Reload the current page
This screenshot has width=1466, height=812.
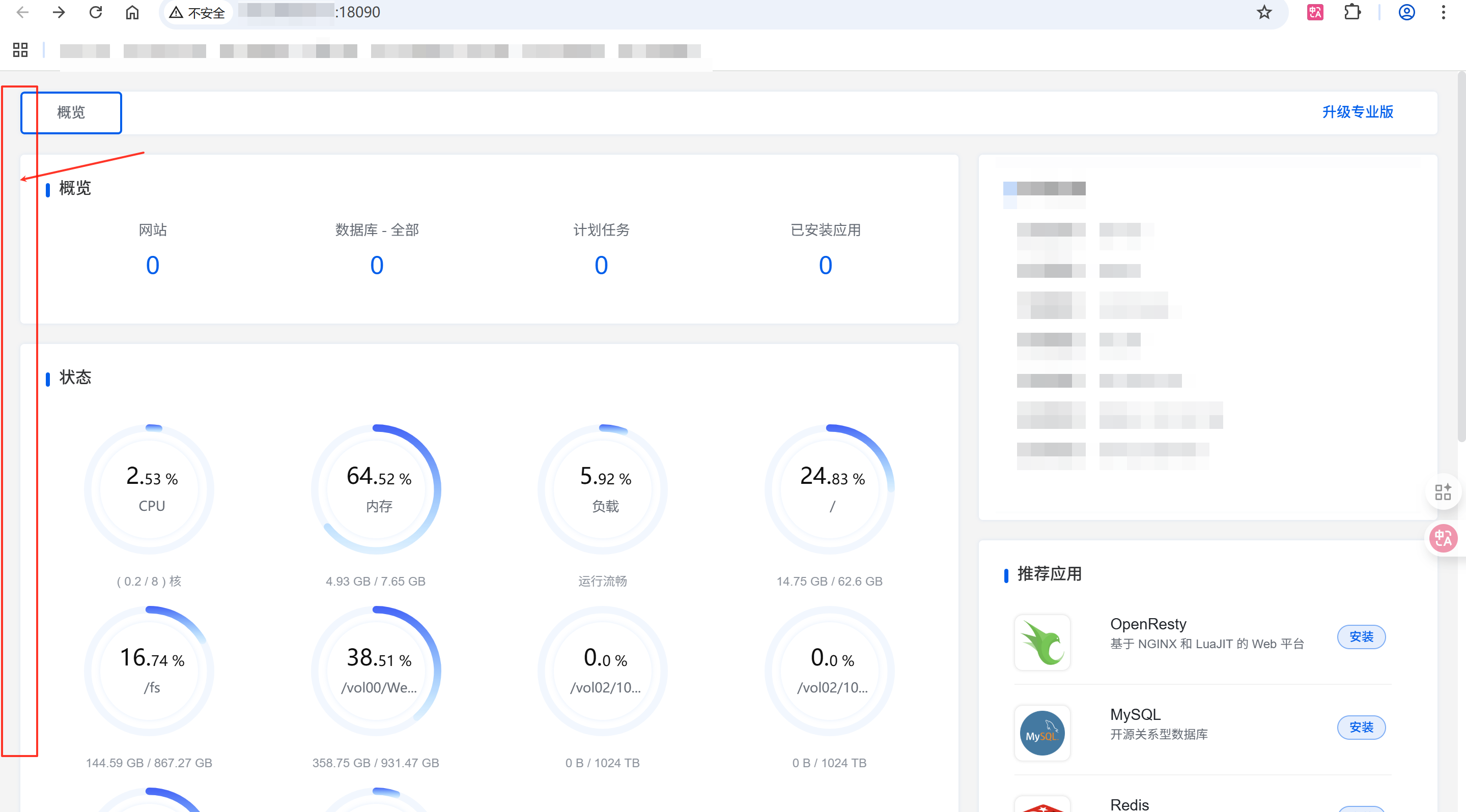96,12
